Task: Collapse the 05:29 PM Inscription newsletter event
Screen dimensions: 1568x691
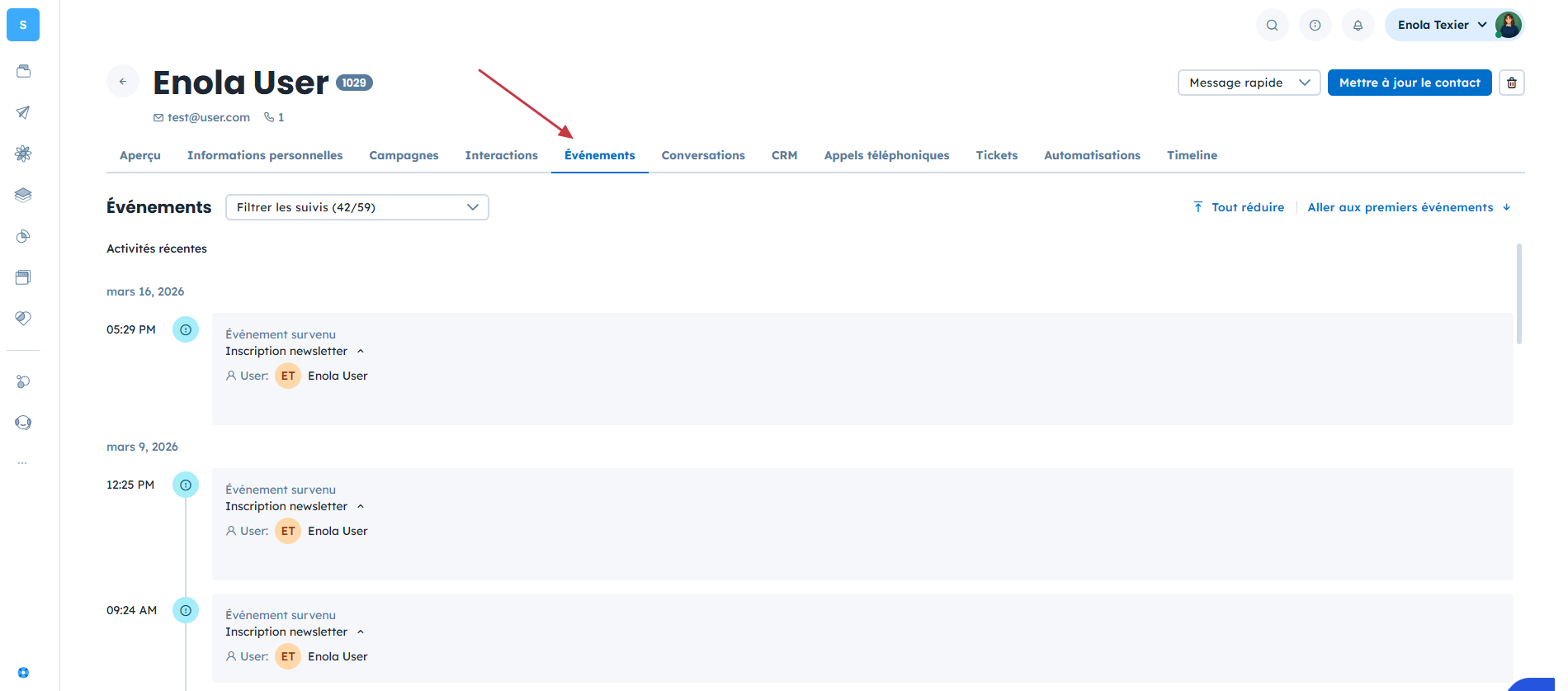Action: (361, 351)
